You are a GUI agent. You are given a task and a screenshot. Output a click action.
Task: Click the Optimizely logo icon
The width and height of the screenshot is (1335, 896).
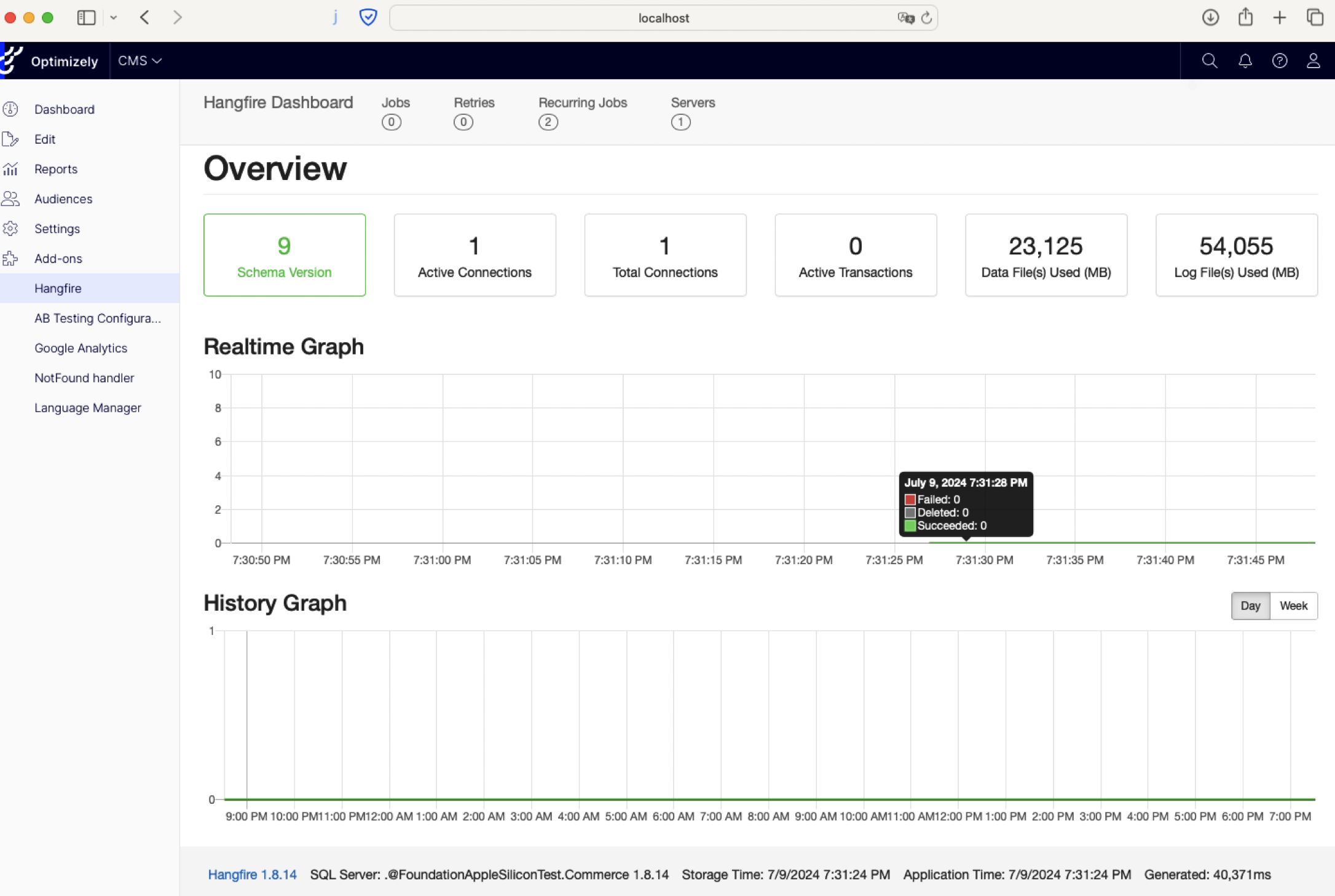11,60
